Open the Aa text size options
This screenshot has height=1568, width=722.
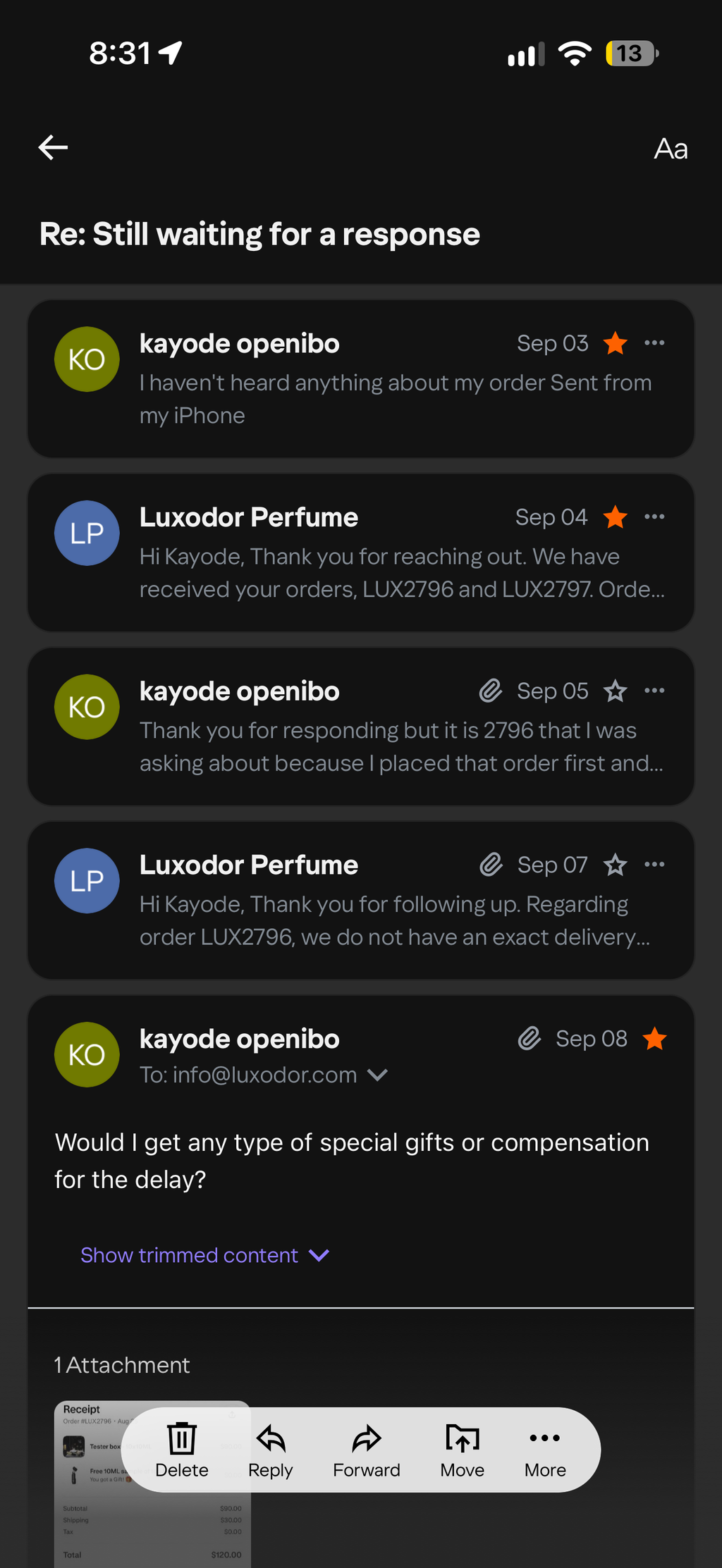671,149
